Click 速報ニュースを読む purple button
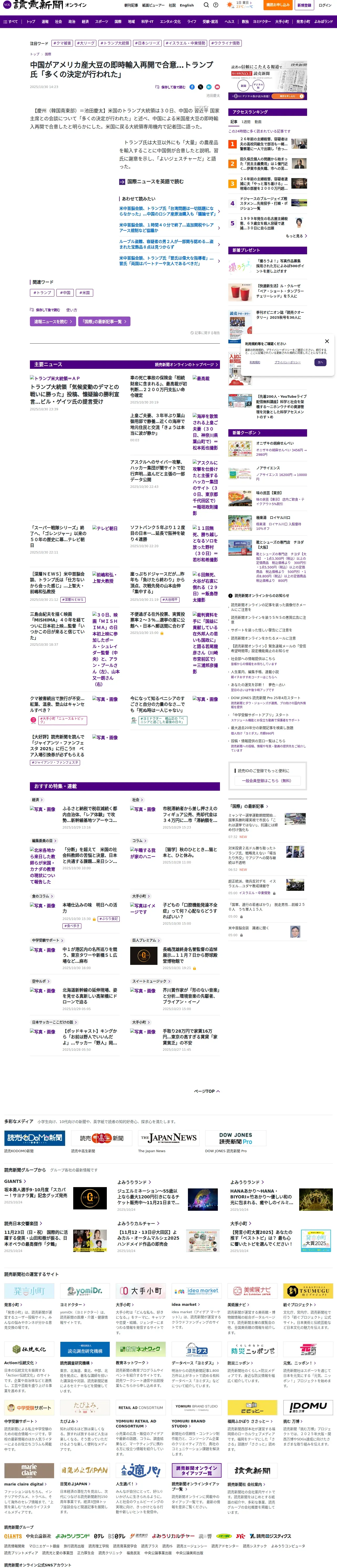The width and height of the screenshot is (337, 1568). [53, 321]
